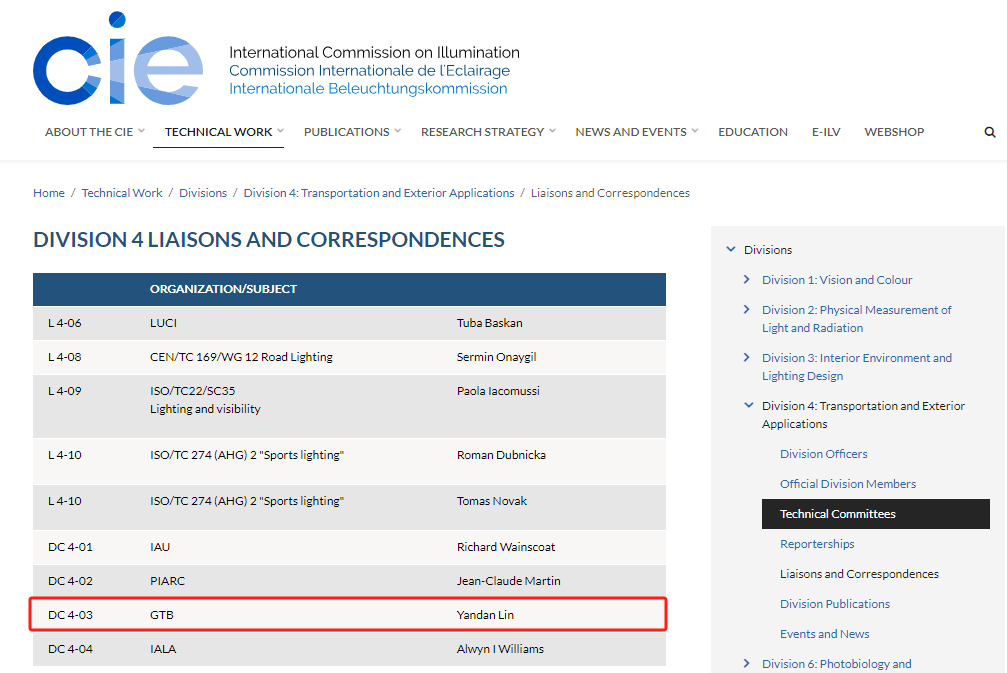Open the Publications dropdown menu
Image resolution: width=1007 pixels, height=673 pixels.
(352, 132)
